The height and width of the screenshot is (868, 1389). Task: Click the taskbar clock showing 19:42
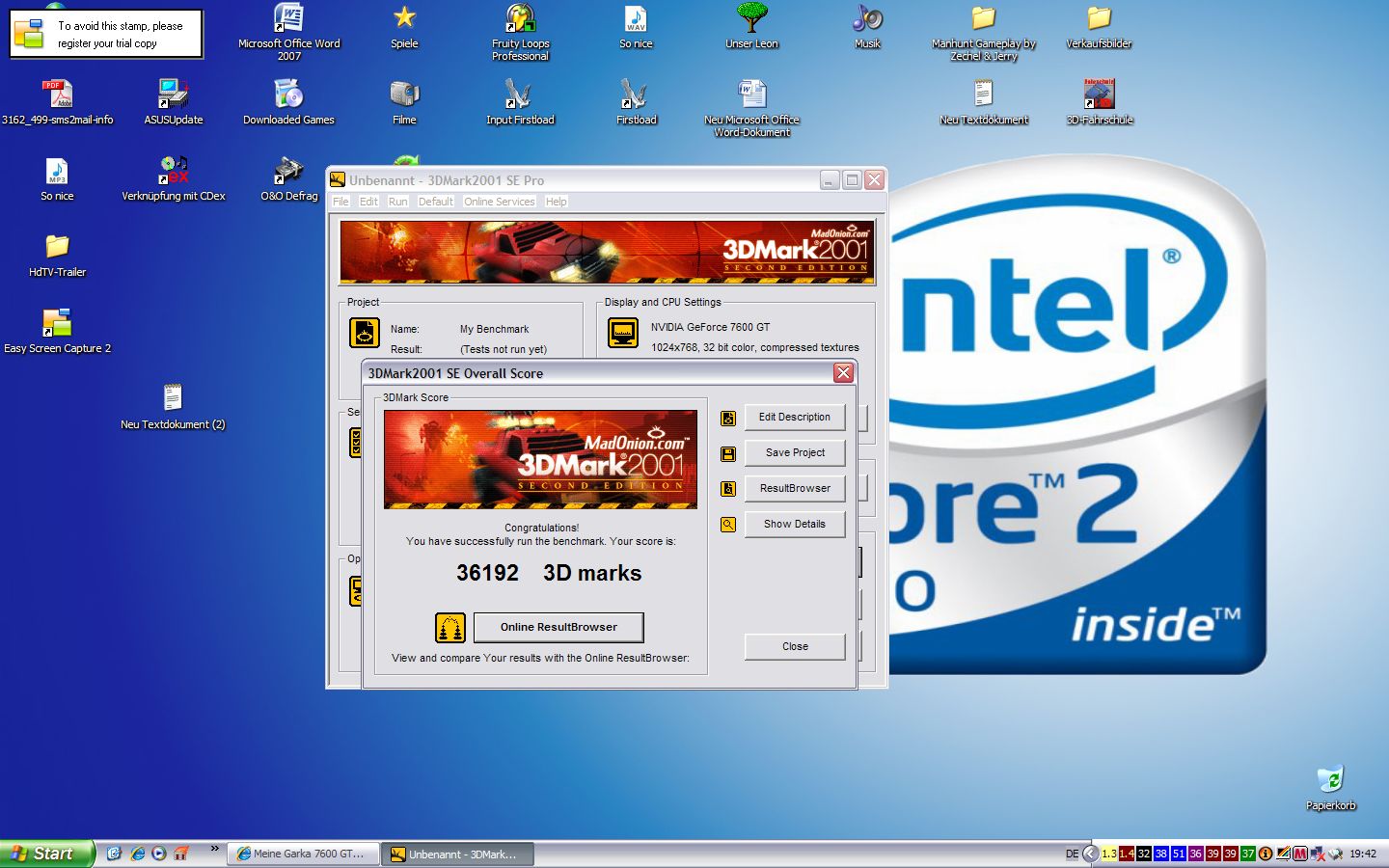pos(1363,854)
